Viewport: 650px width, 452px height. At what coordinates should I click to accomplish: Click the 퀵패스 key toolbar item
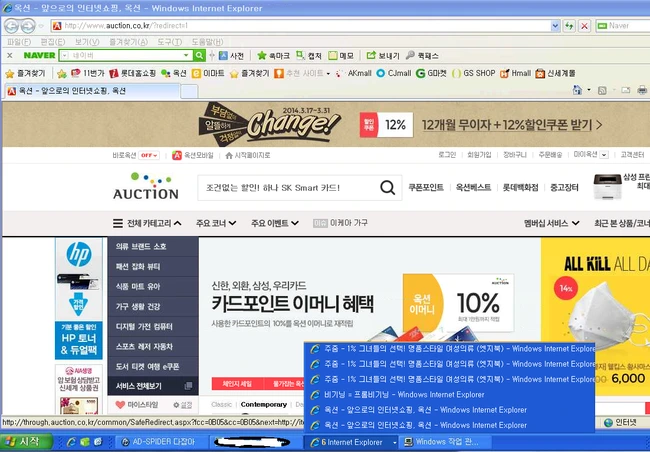click(x=422, y=56)
